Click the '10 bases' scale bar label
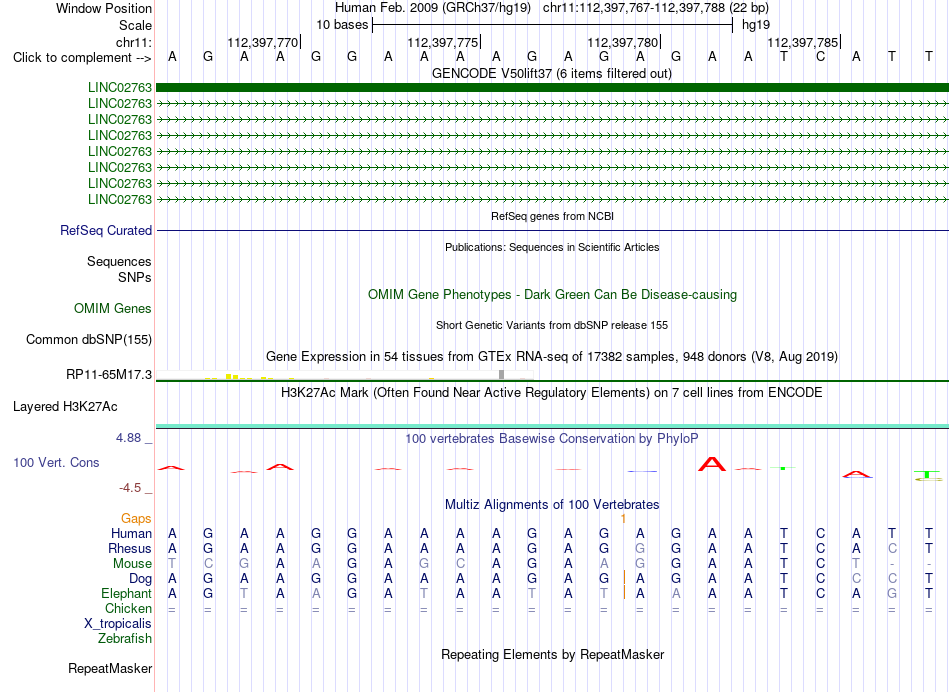Screen dimensions: 950x692 342,25
